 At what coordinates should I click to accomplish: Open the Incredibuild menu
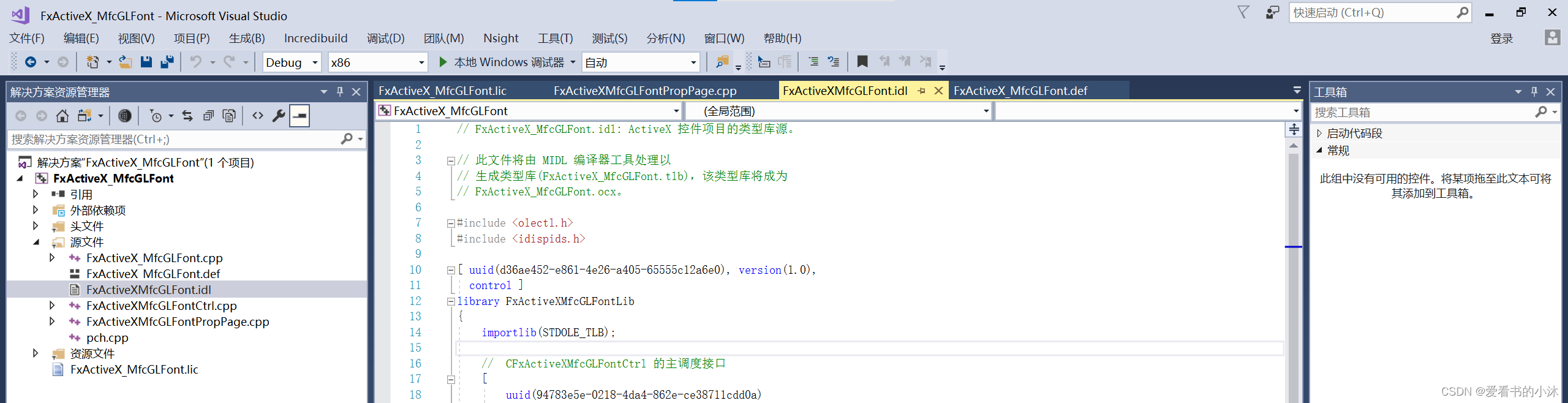coord(315,38)
